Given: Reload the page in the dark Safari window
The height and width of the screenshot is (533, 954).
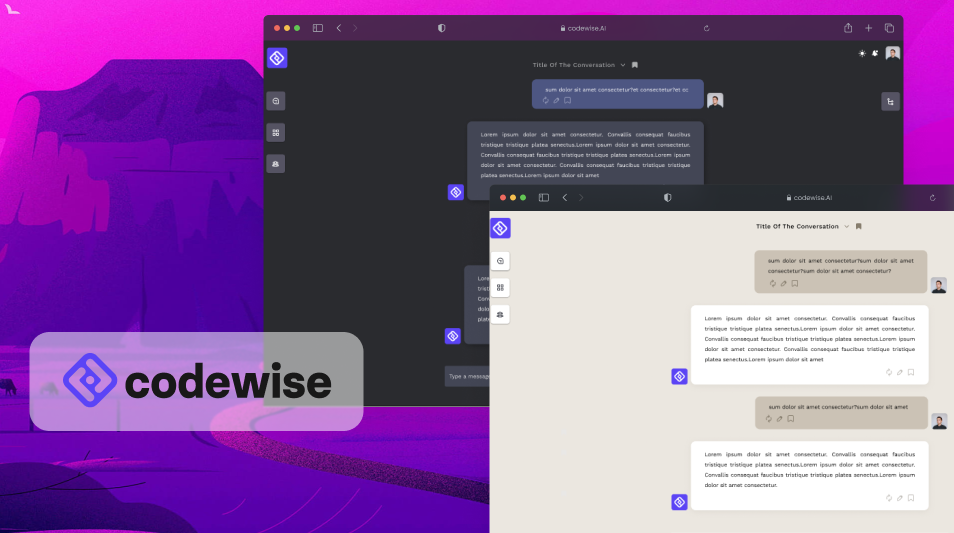Looking at the screenshot, I should point(706,28).
